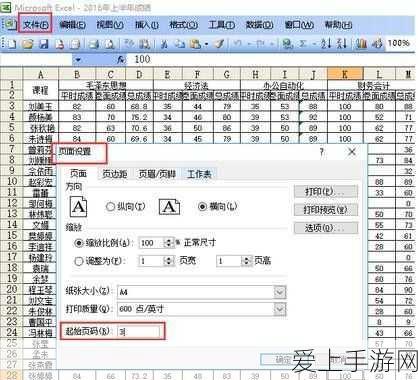Click the Paste clipboard icon
Viewport: 418px width, 380px height.
195,44
